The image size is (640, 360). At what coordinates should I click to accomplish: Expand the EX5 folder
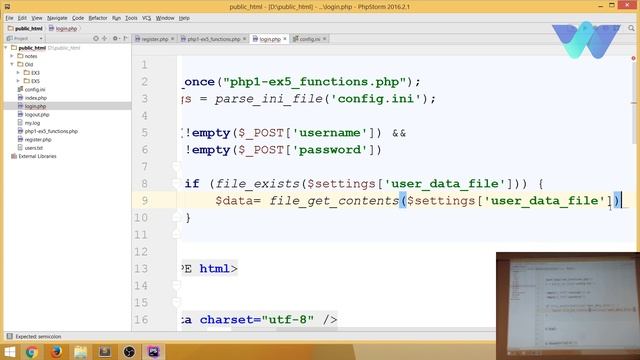pos(18,81)
